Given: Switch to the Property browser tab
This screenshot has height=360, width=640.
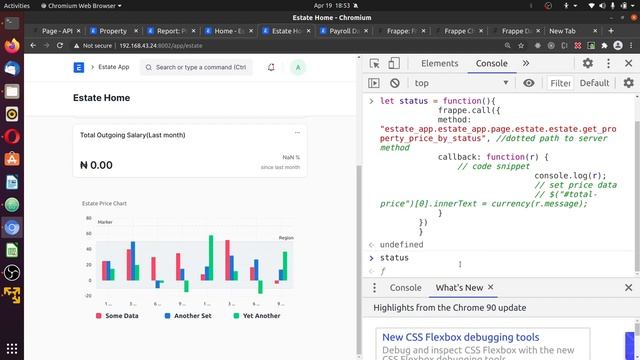Looking at the screenshot, I should pos(113,31).
